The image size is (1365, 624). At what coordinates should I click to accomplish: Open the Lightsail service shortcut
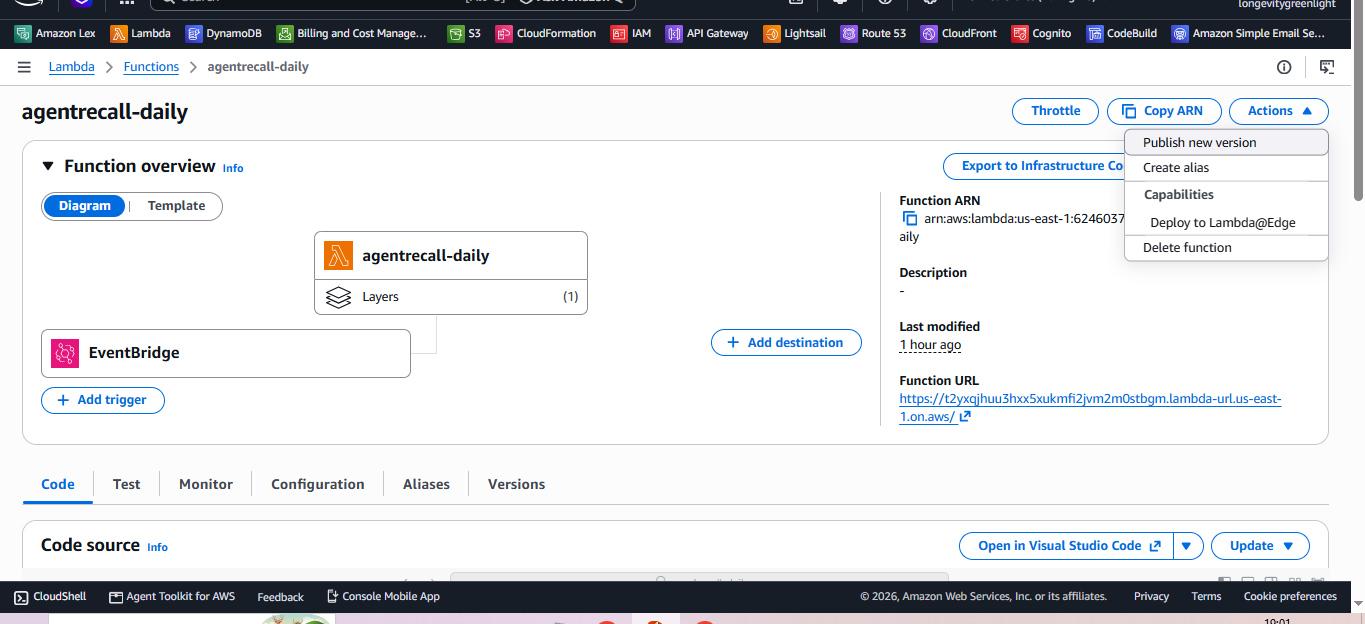pos(795,33)
